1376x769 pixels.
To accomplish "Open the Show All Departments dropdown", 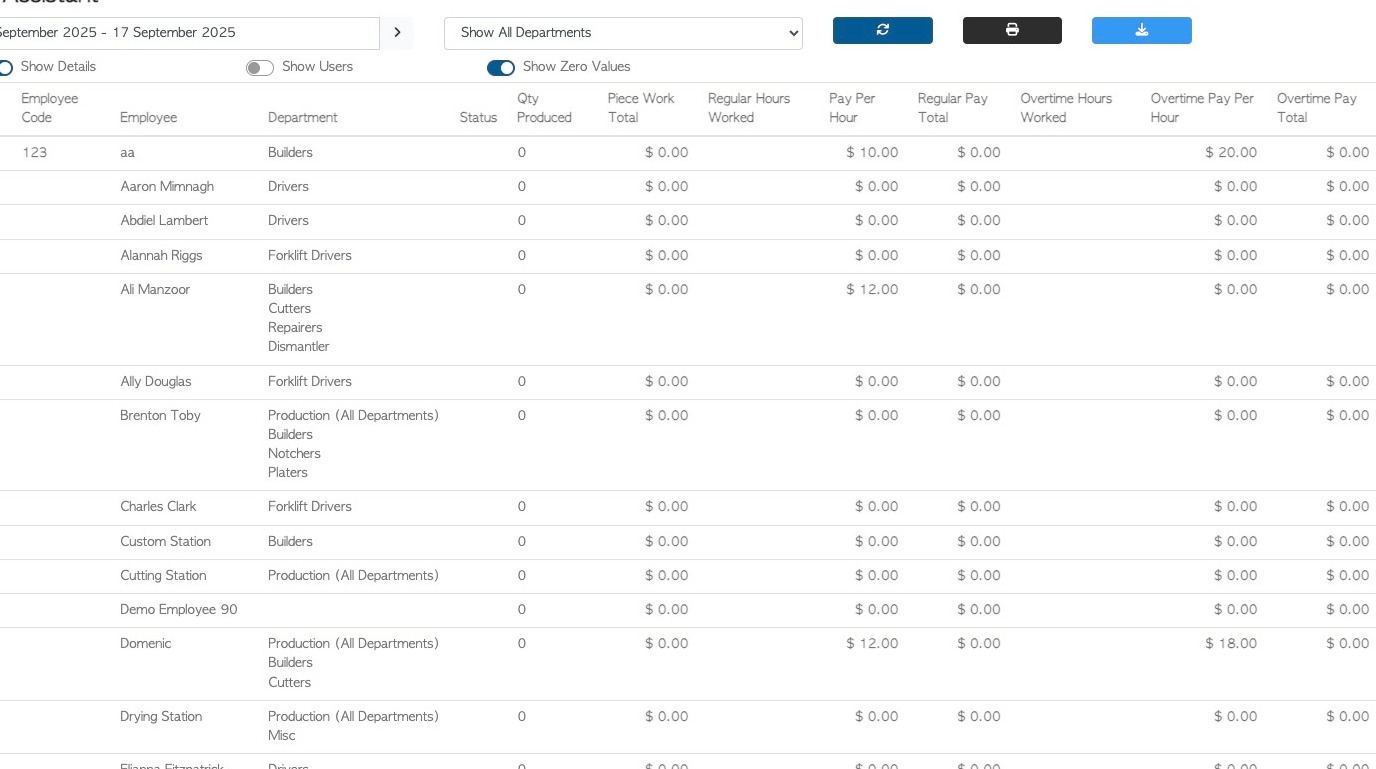I will coord(623,33).
